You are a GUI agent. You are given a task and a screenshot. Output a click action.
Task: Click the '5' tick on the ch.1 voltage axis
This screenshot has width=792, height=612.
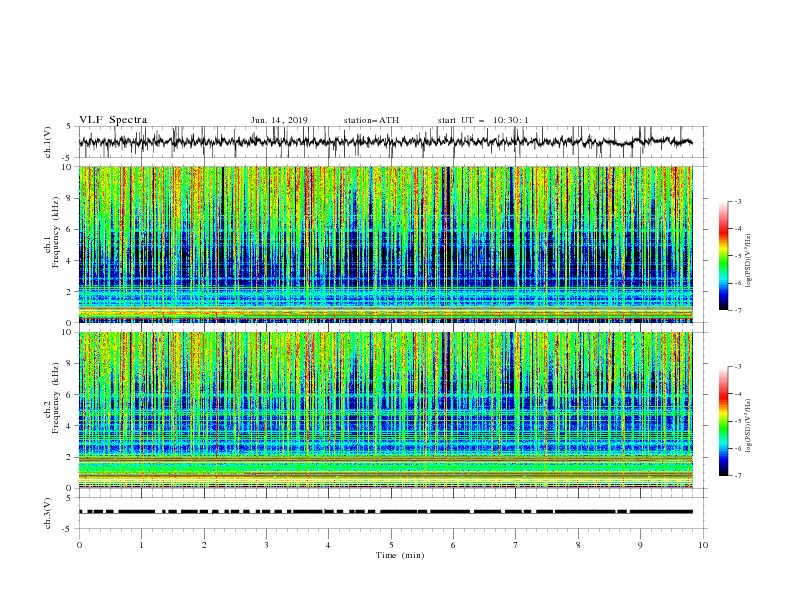tap(69, 126)
